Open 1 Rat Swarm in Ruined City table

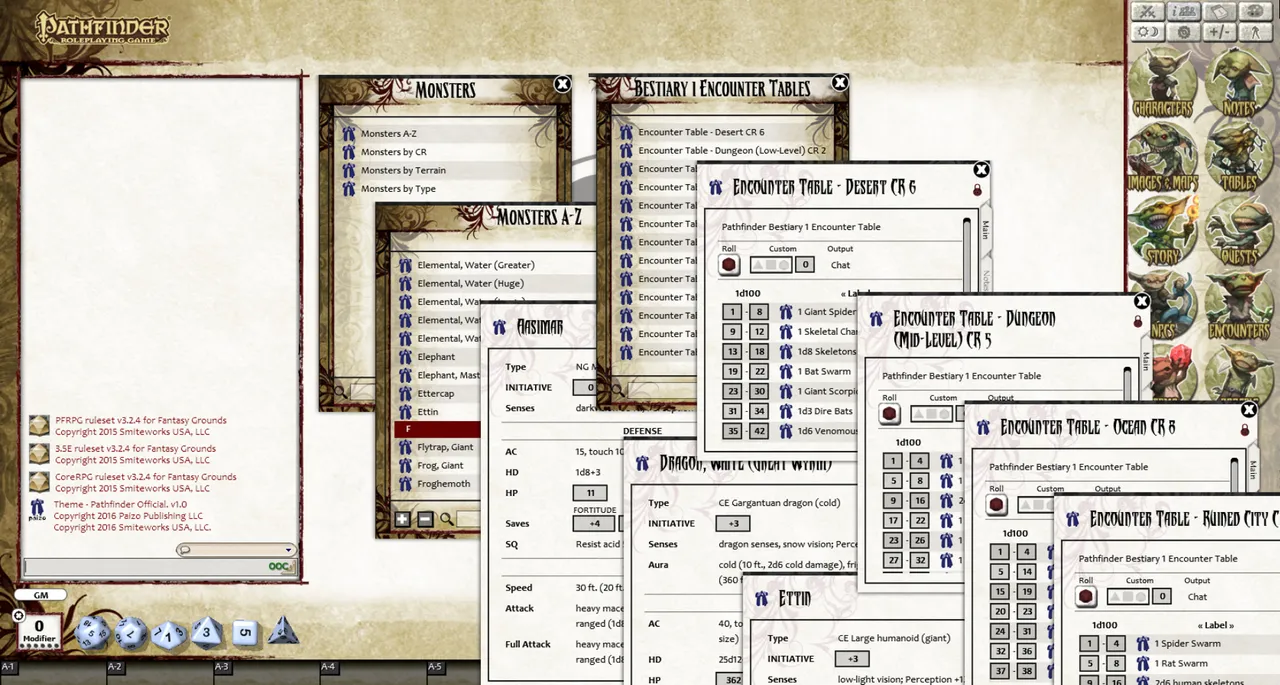(x=1181, y=663)
